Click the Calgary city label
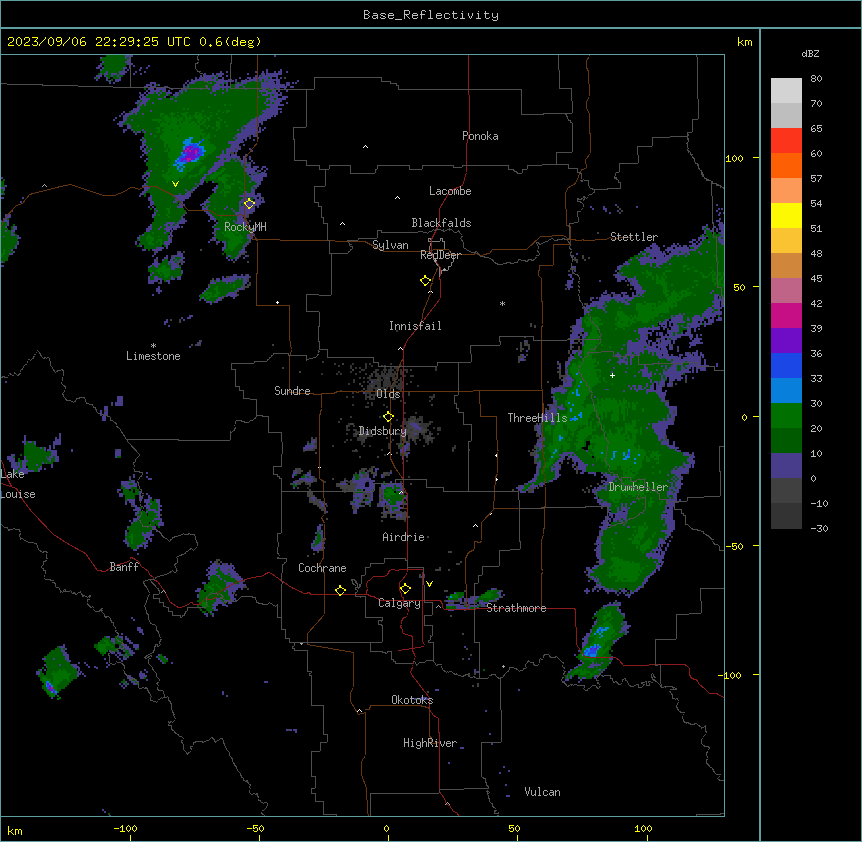The height and width of the screenshot is (842, 862). click(399, 603)
